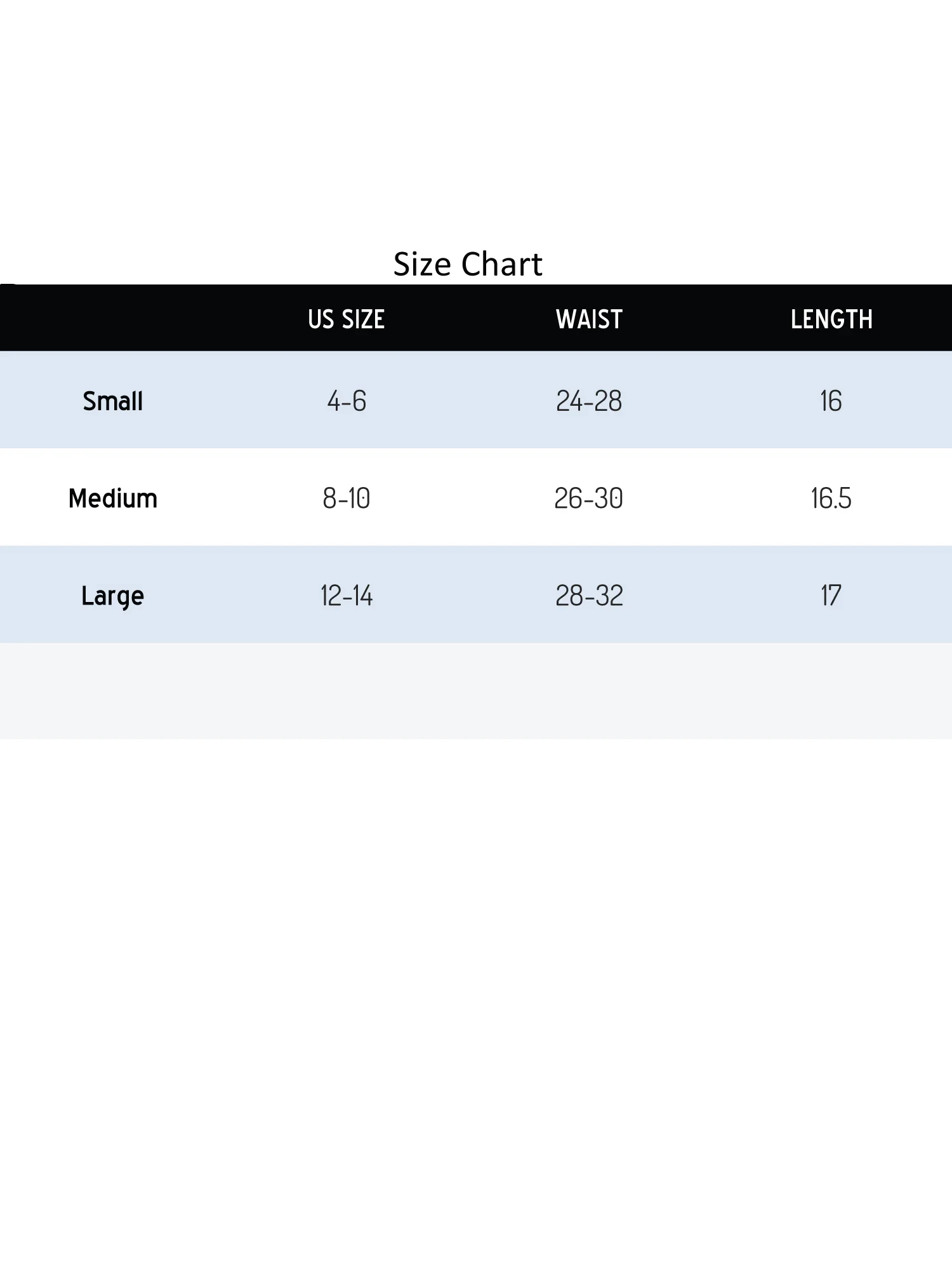Click the blank black header cell above Small

point(113,319)
